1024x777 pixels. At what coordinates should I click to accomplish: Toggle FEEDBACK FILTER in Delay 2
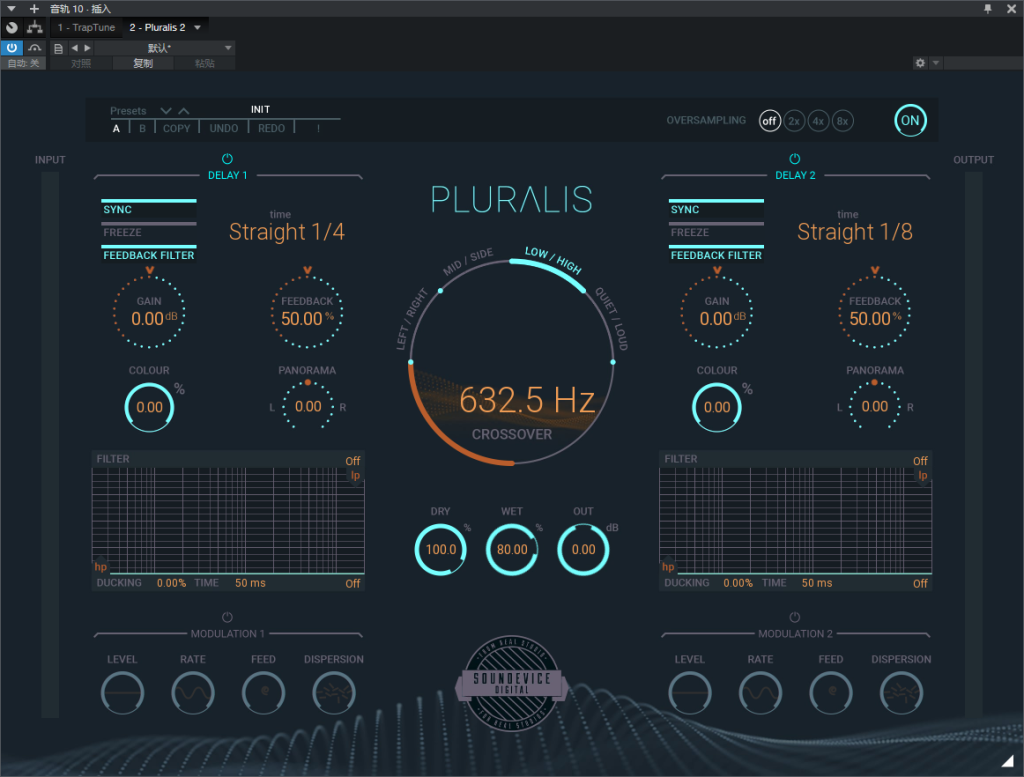[716, 254]
